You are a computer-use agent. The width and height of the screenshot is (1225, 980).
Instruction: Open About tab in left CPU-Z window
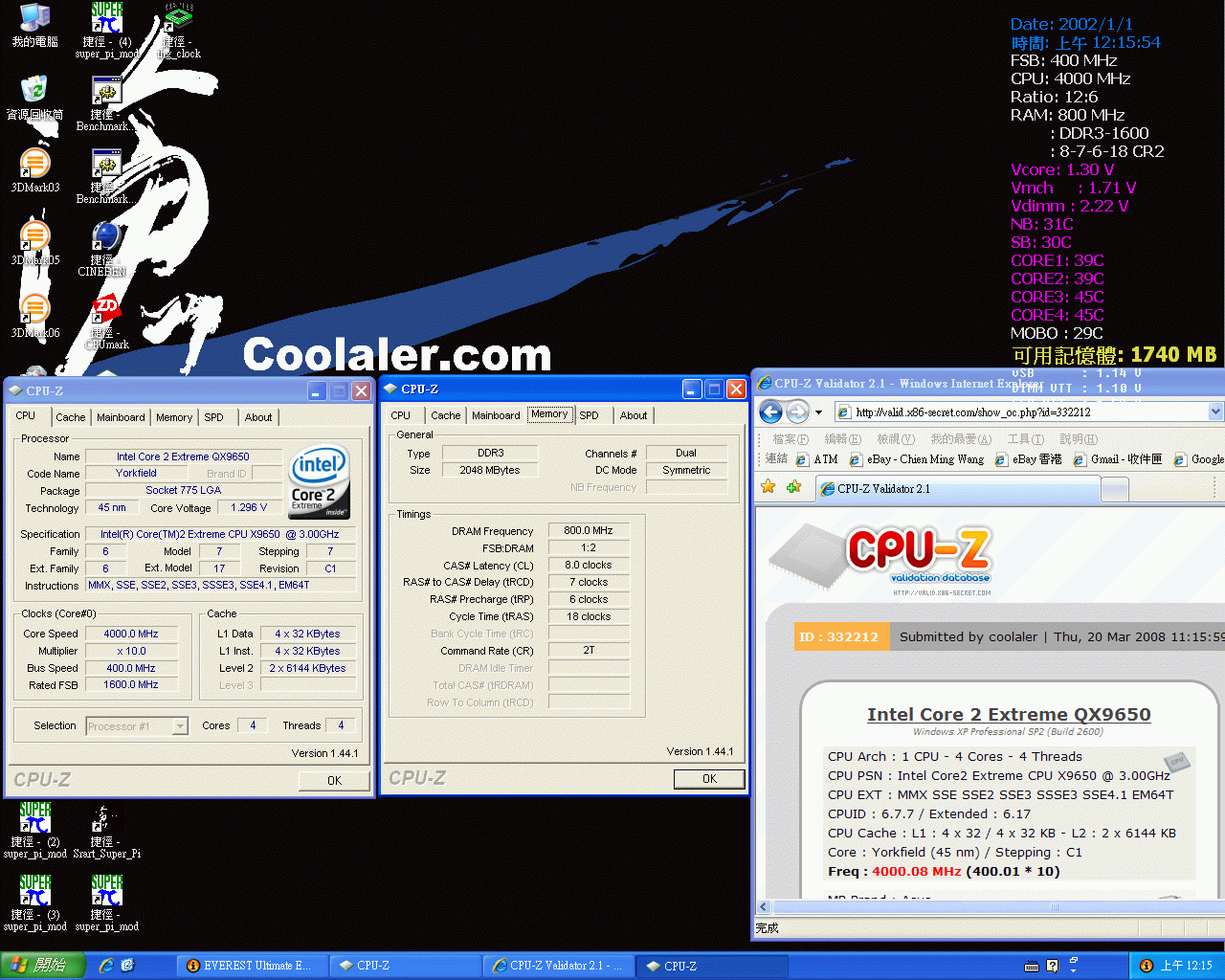click(x=258, y=417)
